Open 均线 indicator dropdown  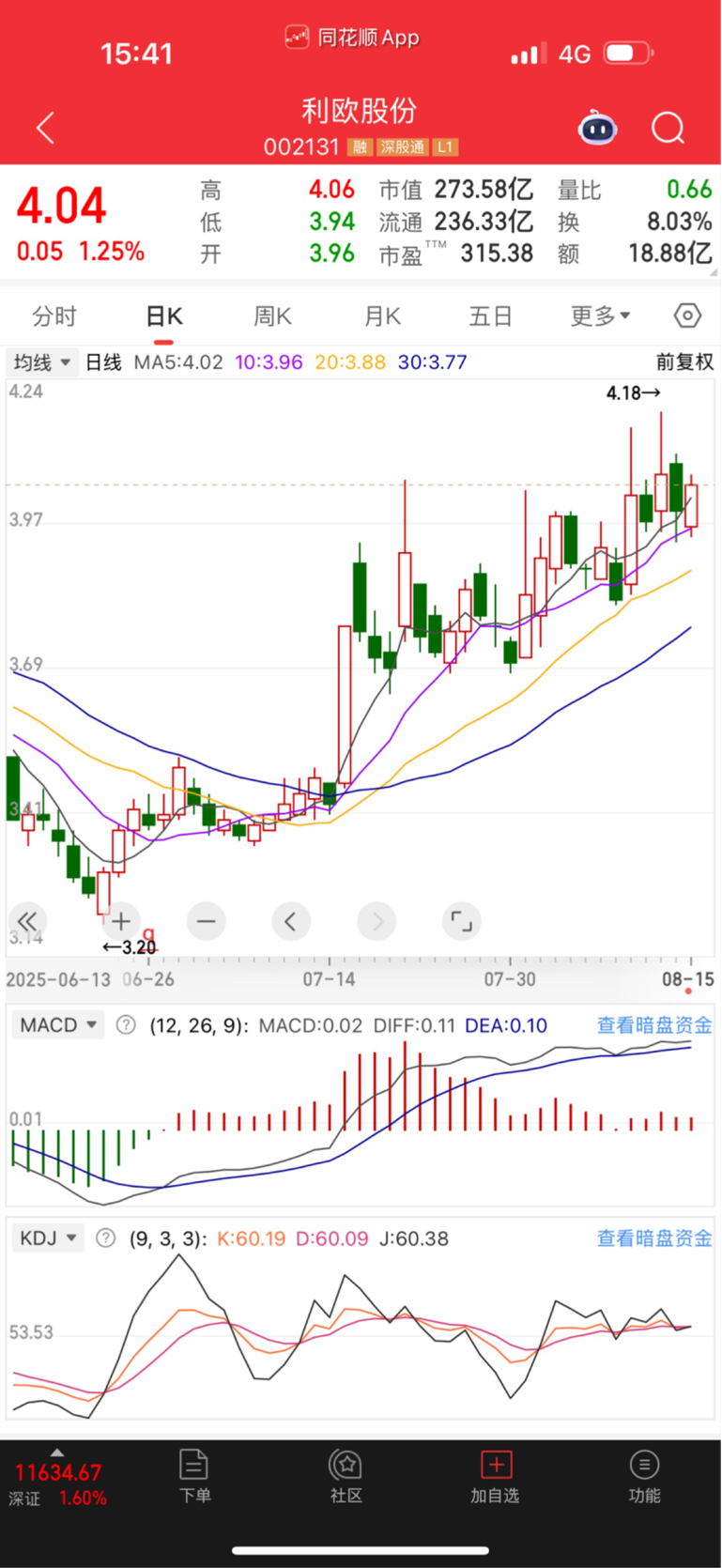[42, 362]
